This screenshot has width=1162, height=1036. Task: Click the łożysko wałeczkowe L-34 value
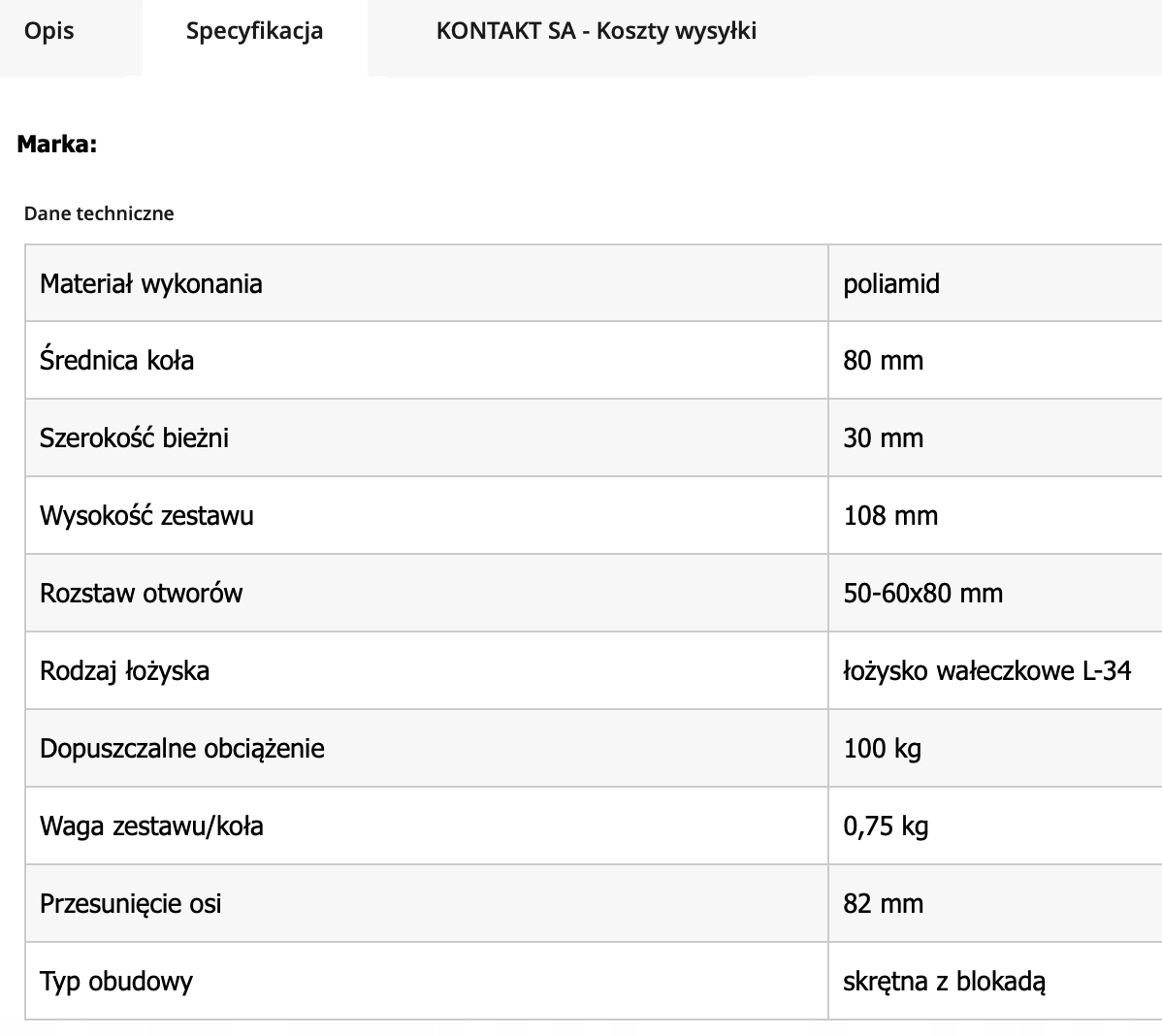coord(986,670)
